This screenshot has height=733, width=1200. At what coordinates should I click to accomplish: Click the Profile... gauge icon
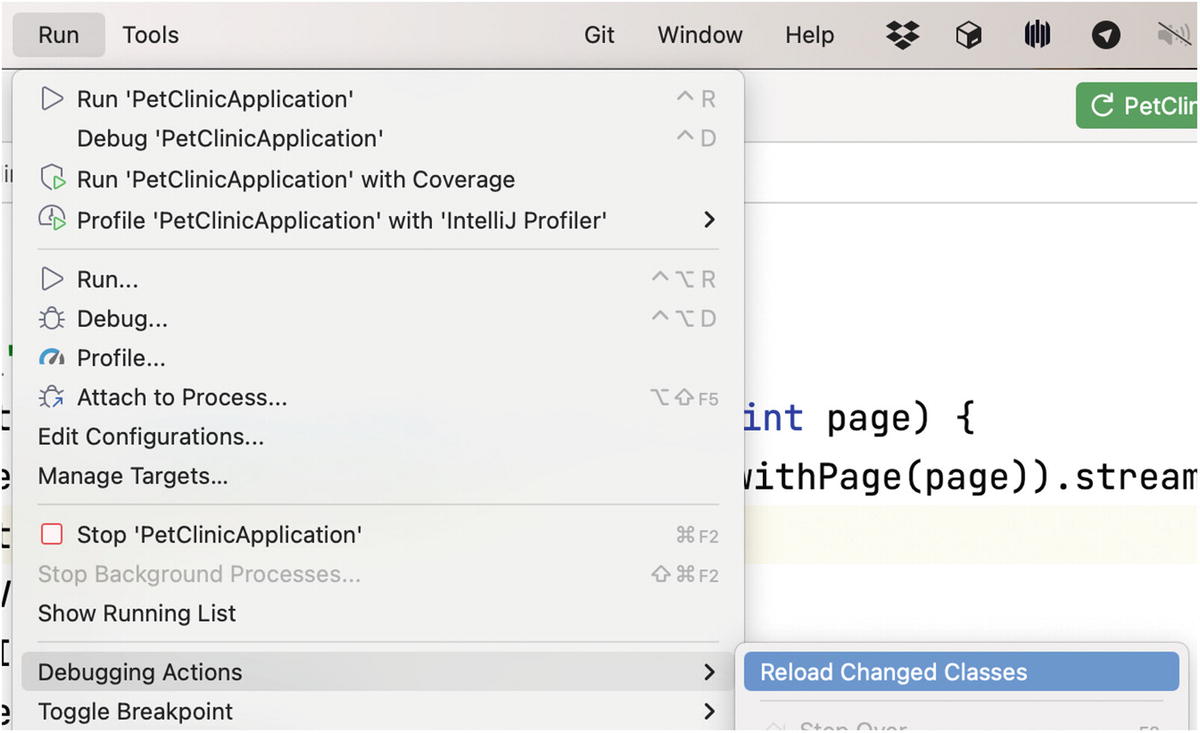click(51, 358)
